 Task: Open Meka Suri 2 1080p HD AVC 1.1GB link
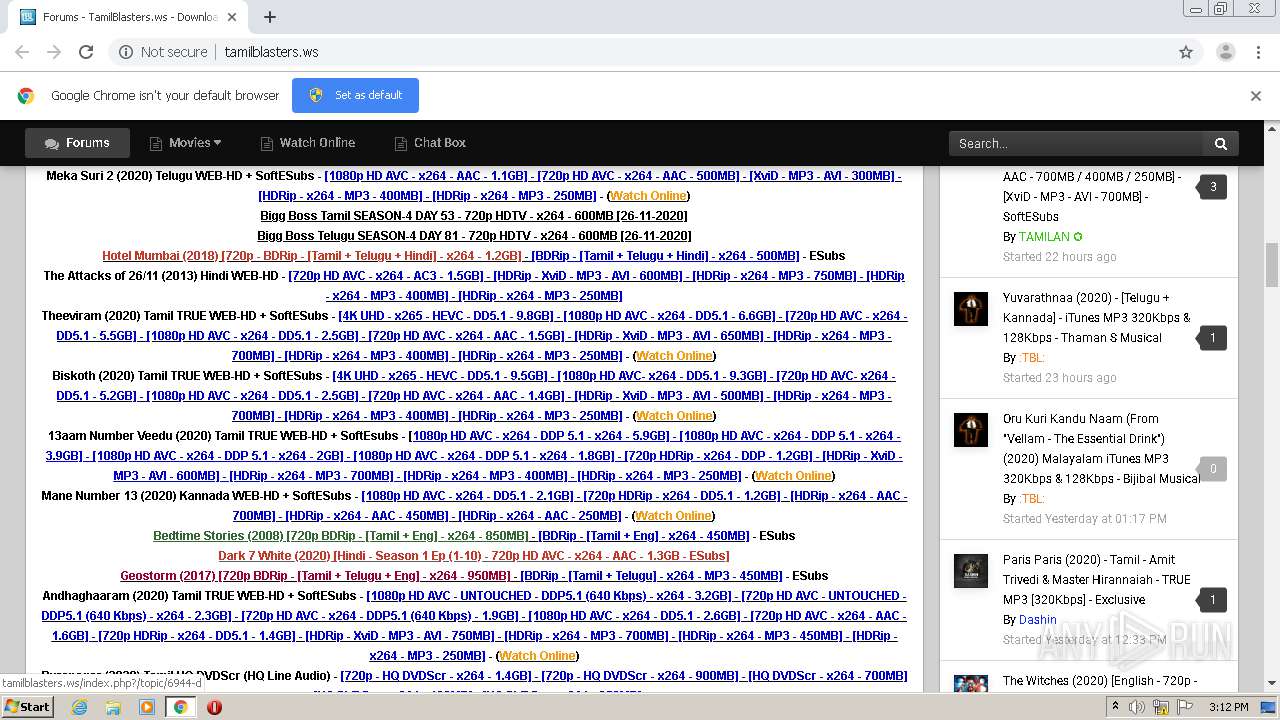coord(426,176)
